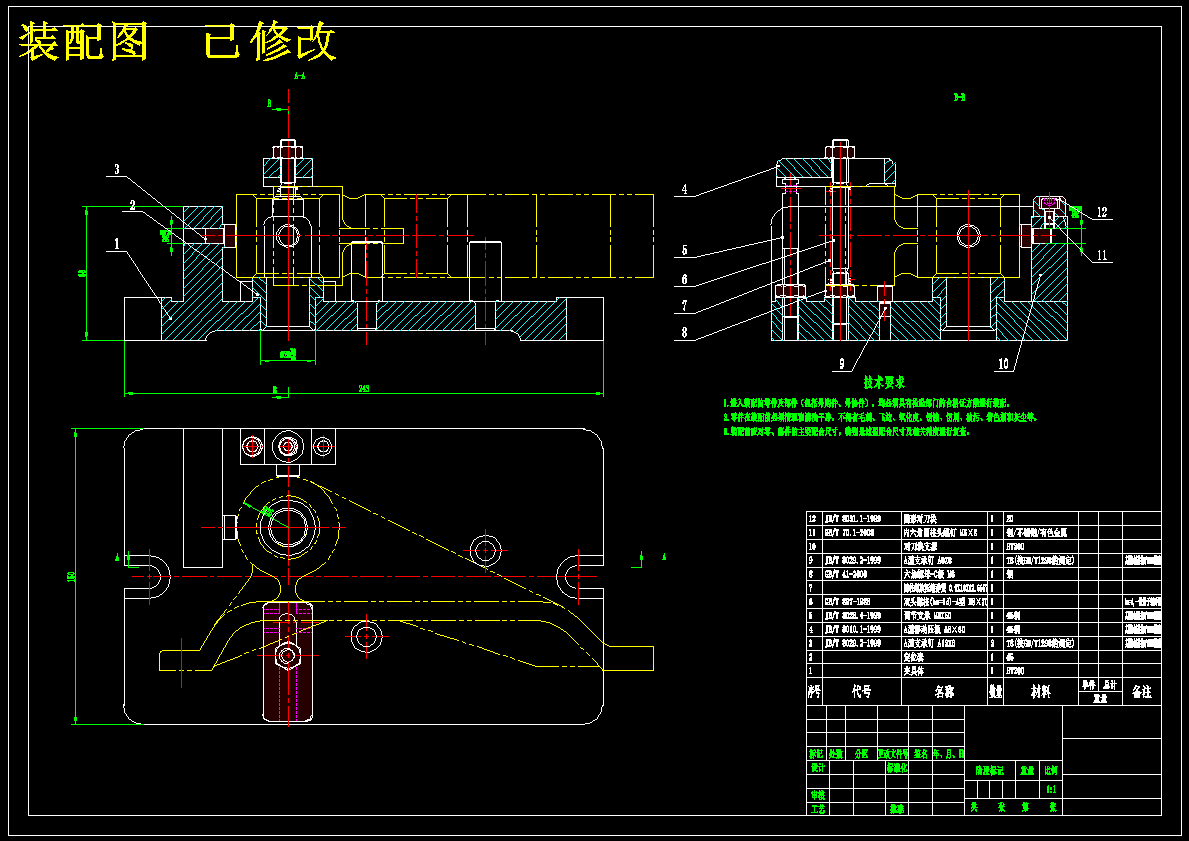Select the 定位块 name cell in row 2

click(x=944, y=657)
